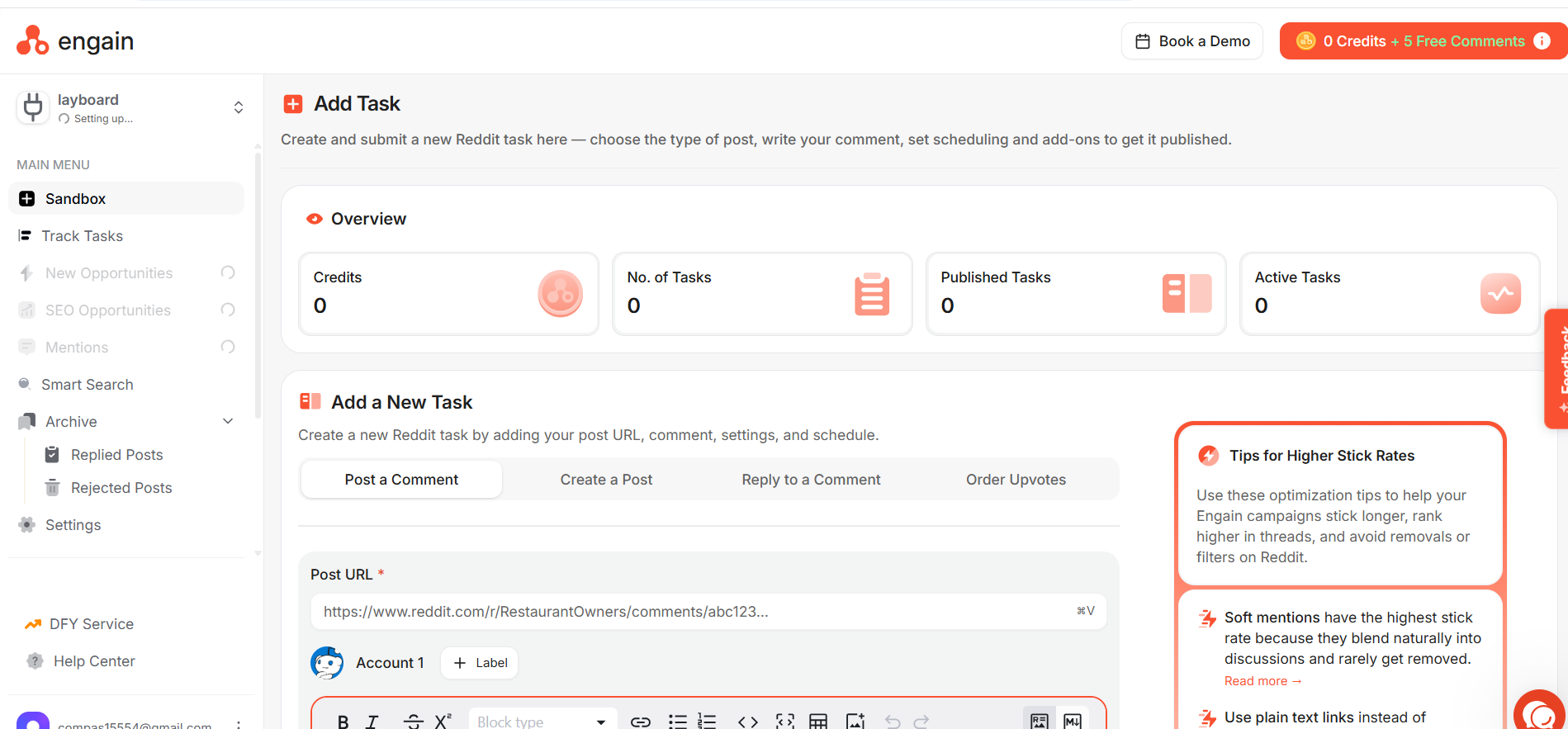Viewport: 1568px width, 729px height.
Task: Click the Help Center question icon
Action: click(35, 660)
